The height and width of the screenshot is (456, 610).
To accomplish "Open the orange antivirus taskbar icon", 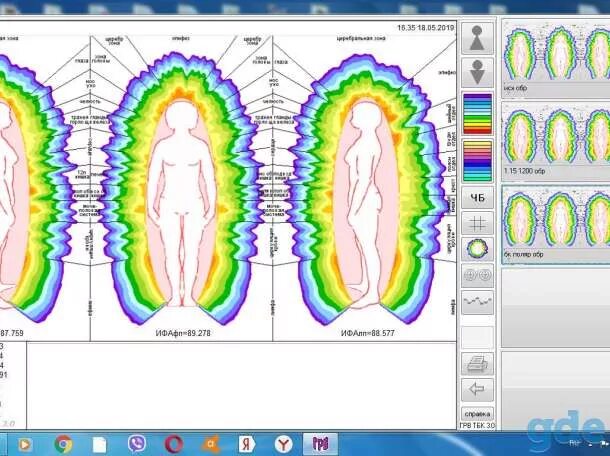I will 210,444.
